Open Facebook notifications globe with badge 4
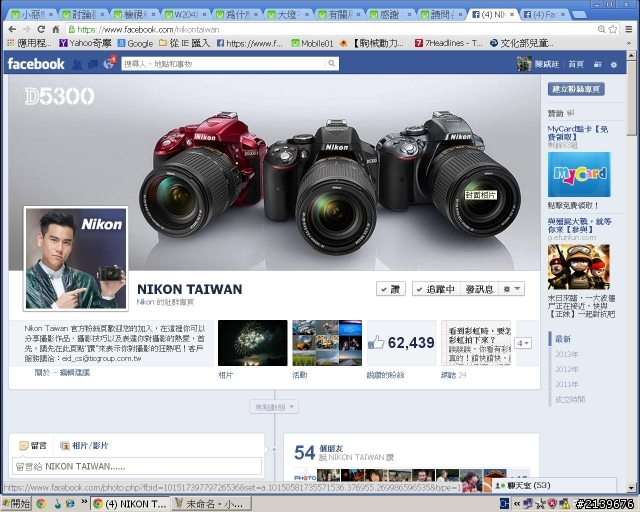640x512 pixels. point(109,63)
